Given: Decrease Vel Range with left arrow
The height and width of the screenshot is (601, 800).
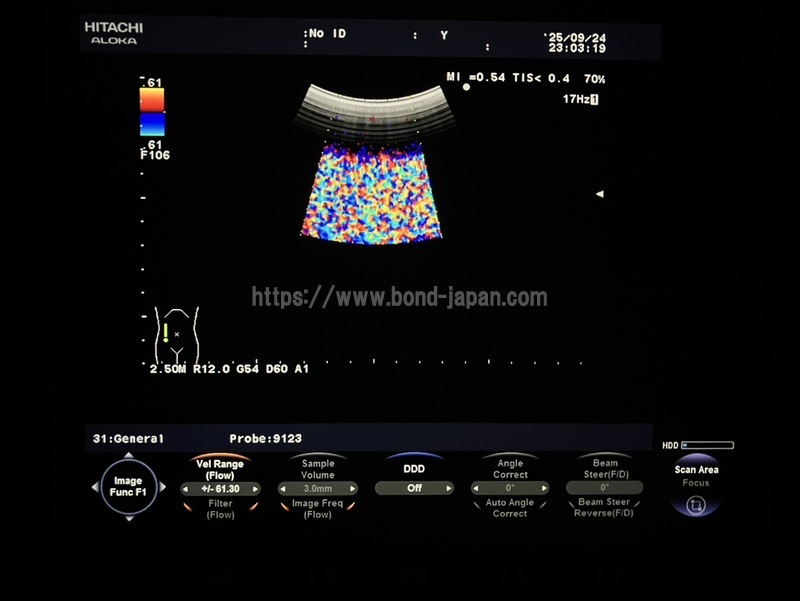Looking at the screenshot, I should click(187, 489).
